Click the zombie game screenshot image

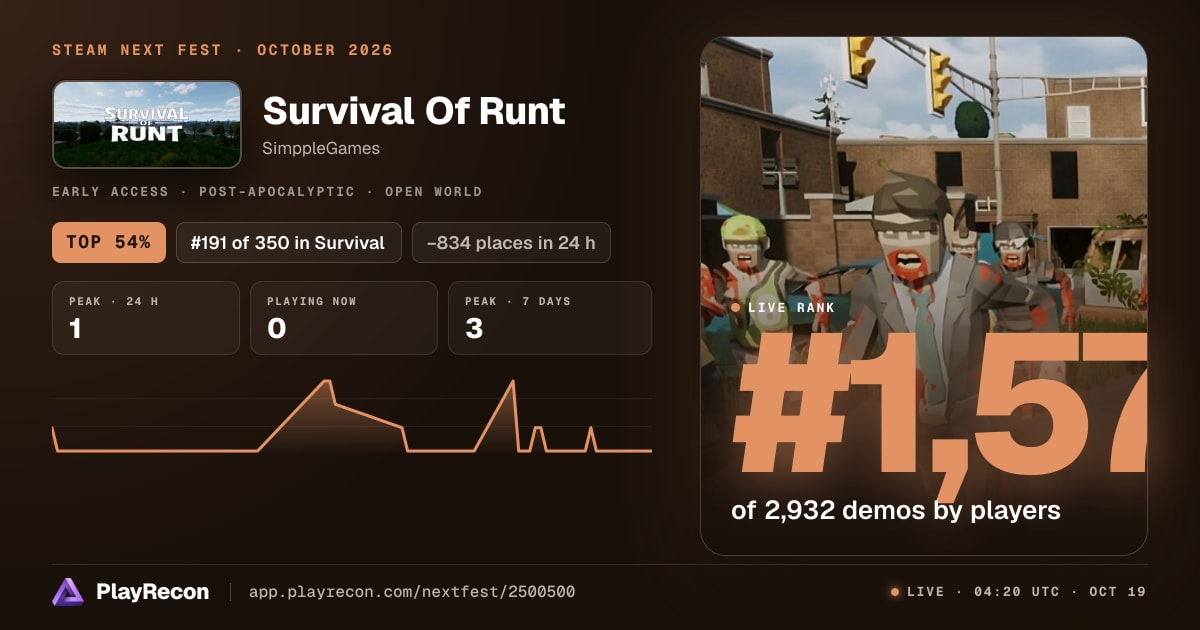click(x=924, y=296)
